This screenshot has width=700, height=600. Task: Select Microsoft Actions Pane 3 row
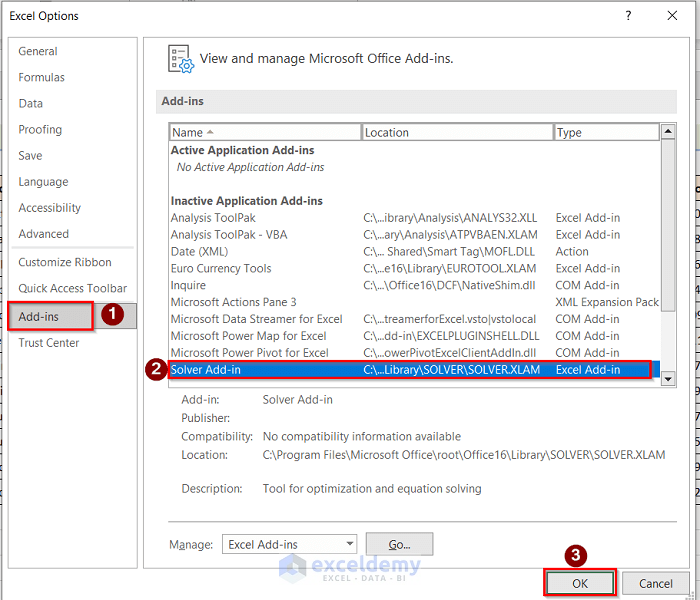tap(414, 302)
